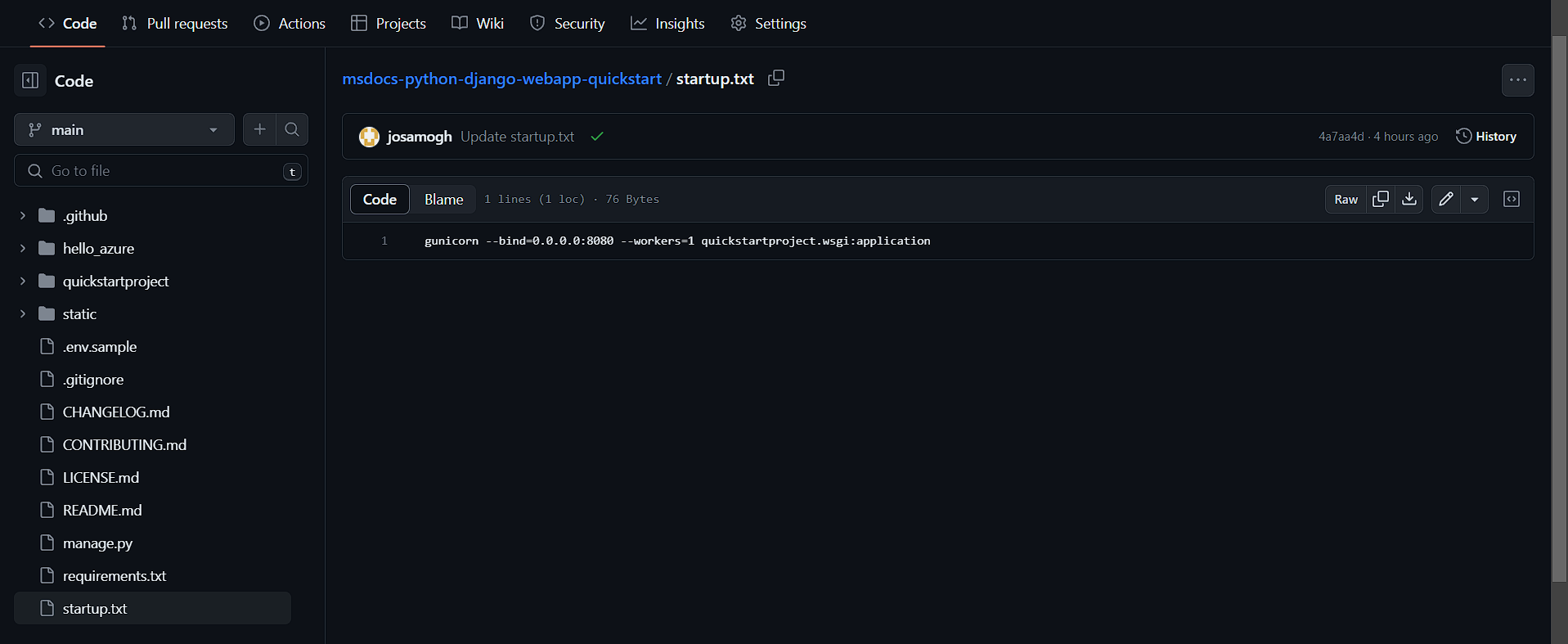Open more edit options dropdown arrow

[1475, 199]
